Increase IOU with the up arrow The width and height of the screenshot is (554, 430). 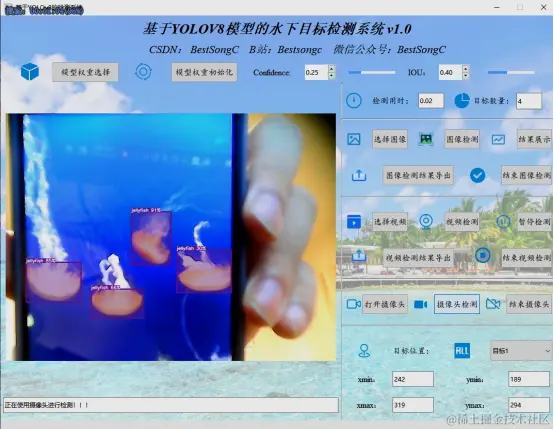(x=465, y=69)
